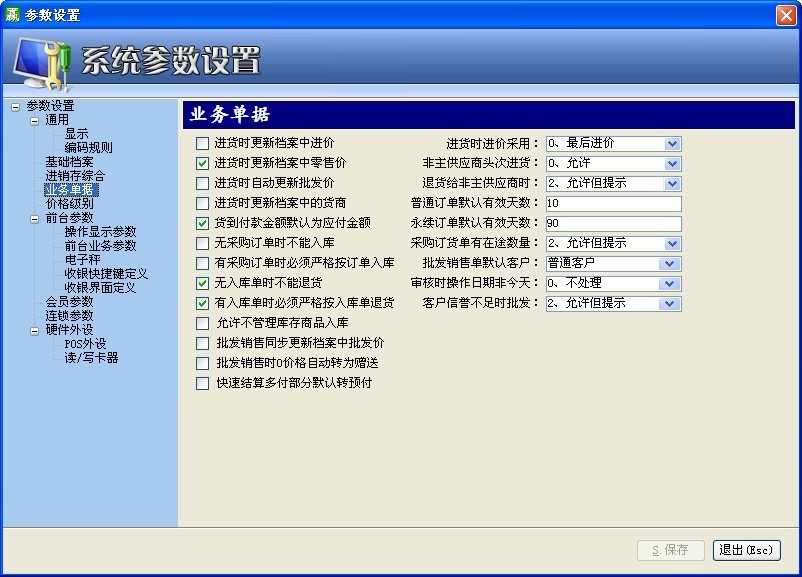Screen dimensions: 802x577
Task: Select 连锁参数 in the tree
Action: click(x=70, y=316)
